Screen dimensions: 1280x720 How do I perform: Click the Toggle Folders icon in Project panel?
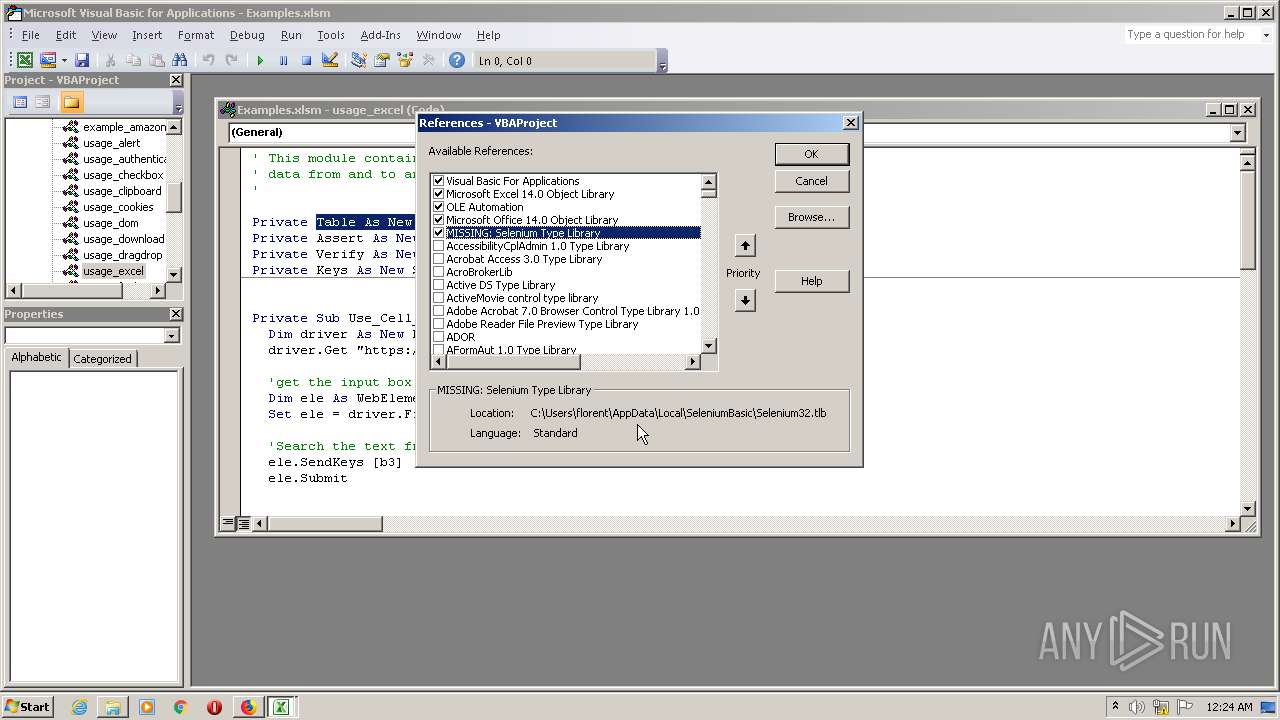pos(71,102)
